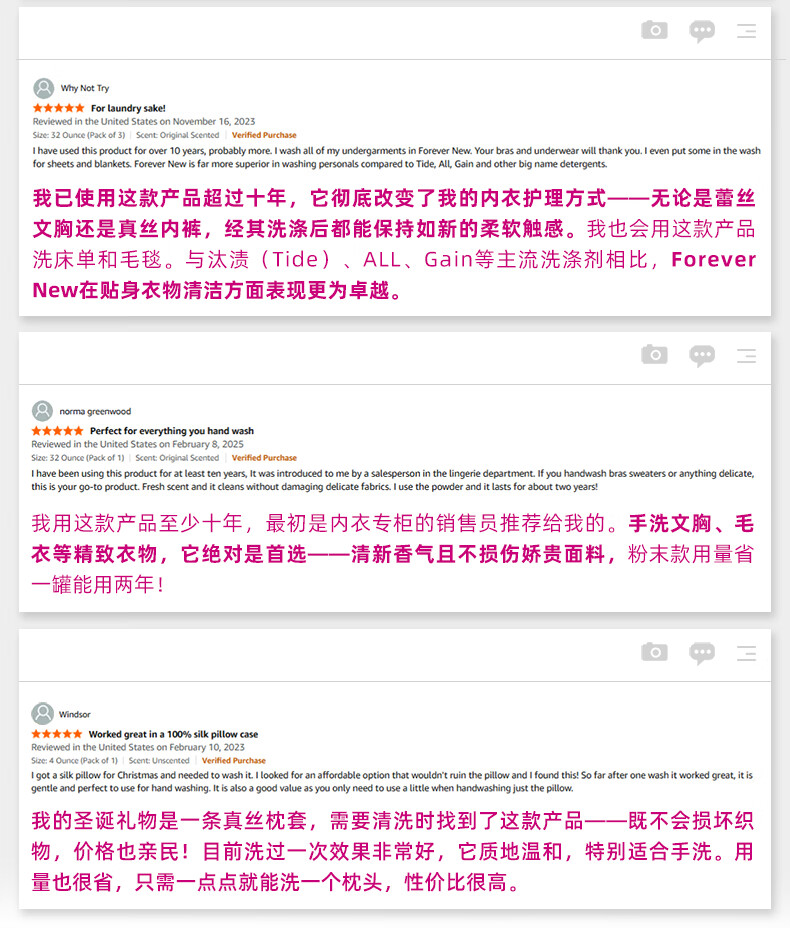Open the comment bubble above Windsor's review
Image resolution: width=790 pixels, height=928 pixels.
[x=702, y=653]
